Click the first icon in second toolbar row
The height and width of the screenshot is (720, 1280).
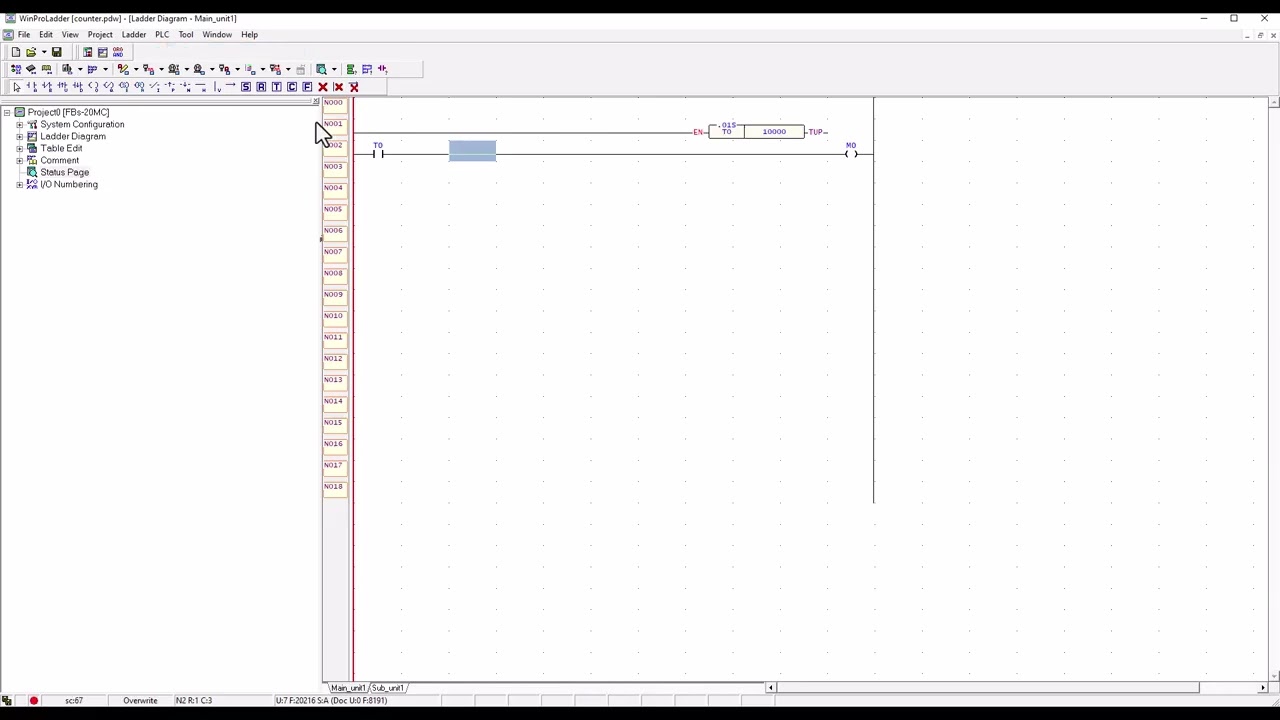click(x=16, y=69)
